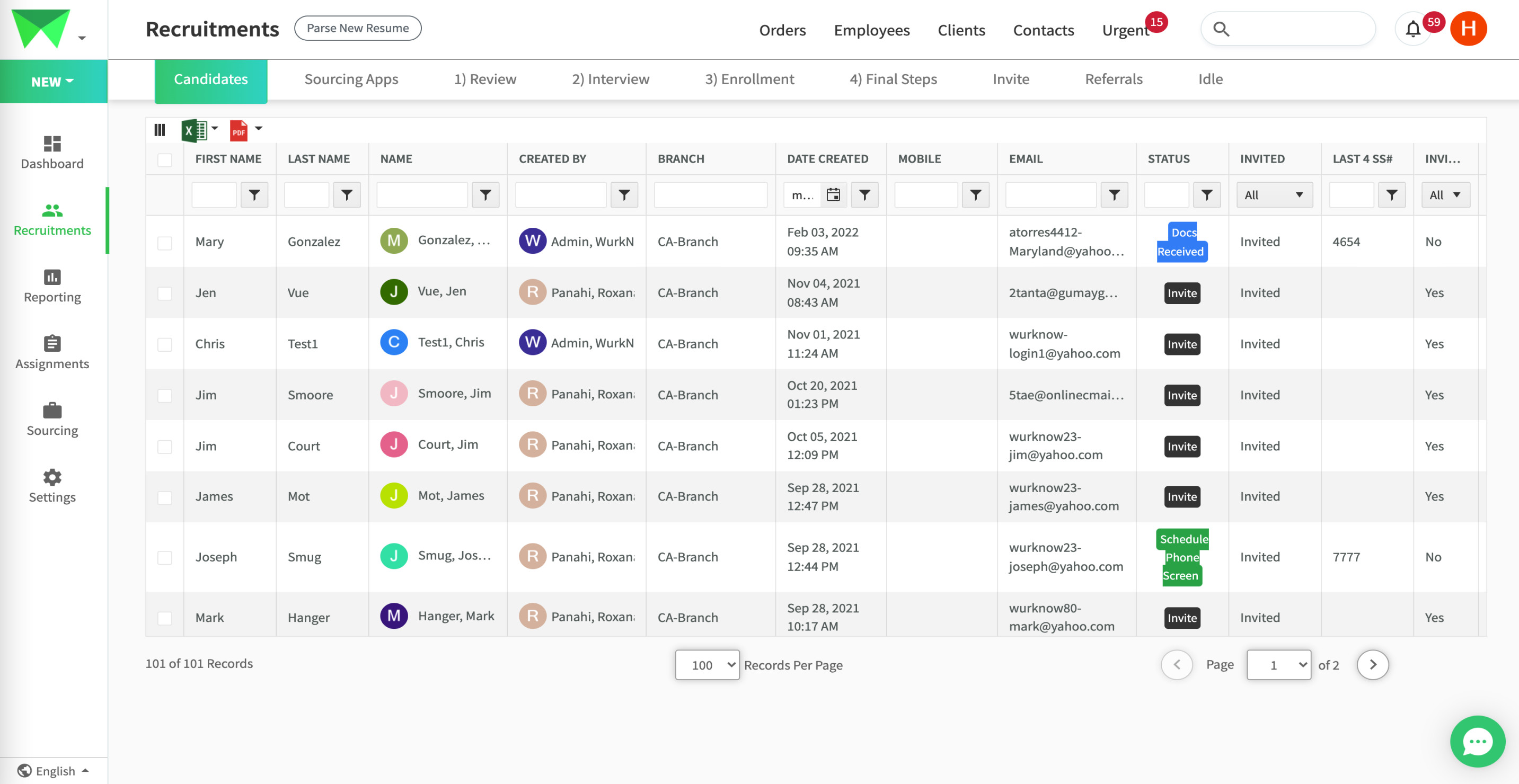
Task: Open the Invited column All filter
Action: 1274,195
